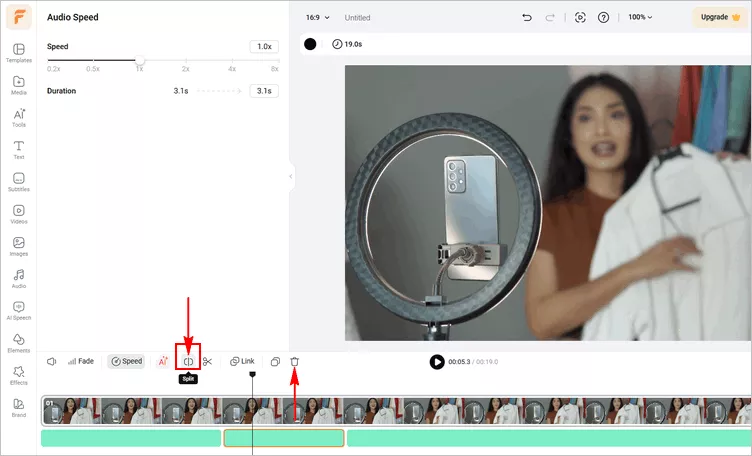Click the Split tool icon

pos(188,362)
